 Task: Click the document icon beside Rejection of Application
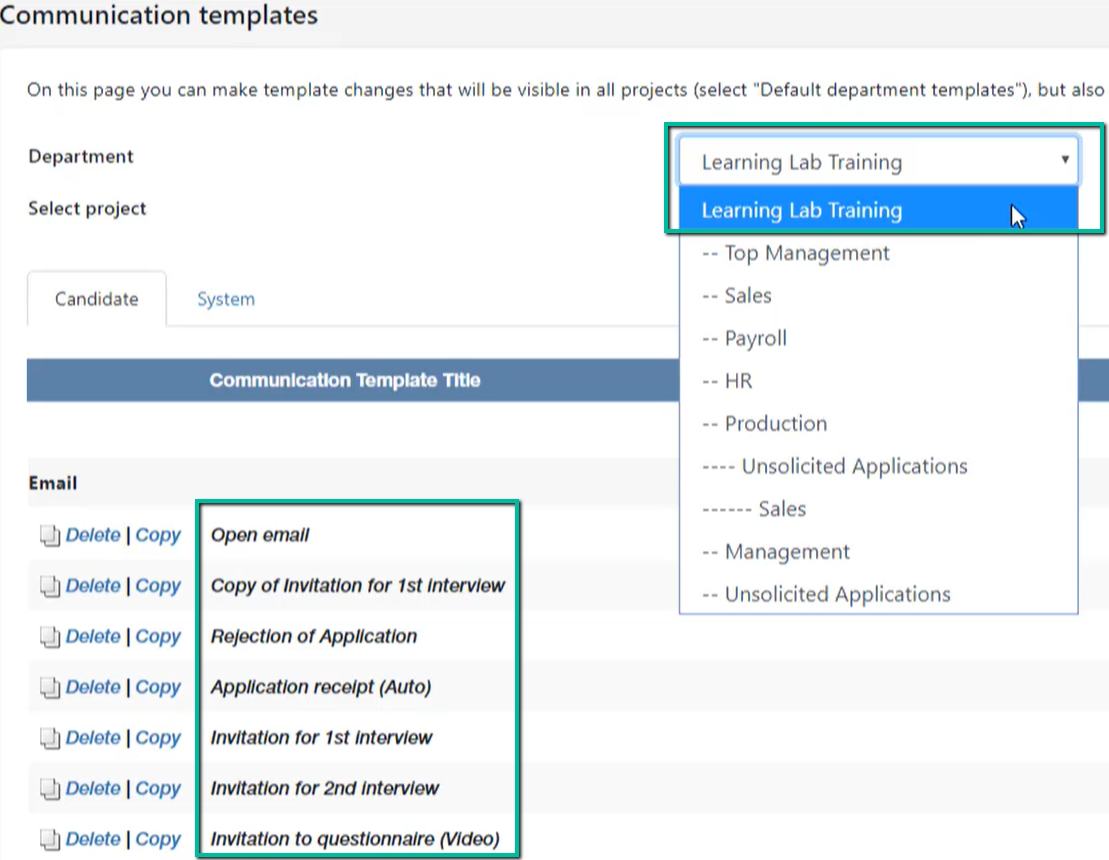pyautogui.click(x=50, y=637)
